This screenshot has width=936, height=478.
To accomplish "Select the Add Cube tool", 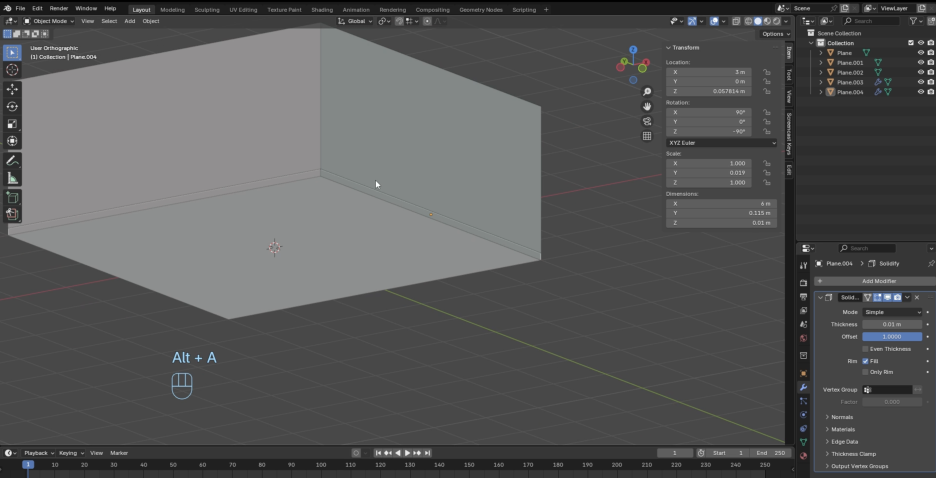I will click(x=12, y=197).
